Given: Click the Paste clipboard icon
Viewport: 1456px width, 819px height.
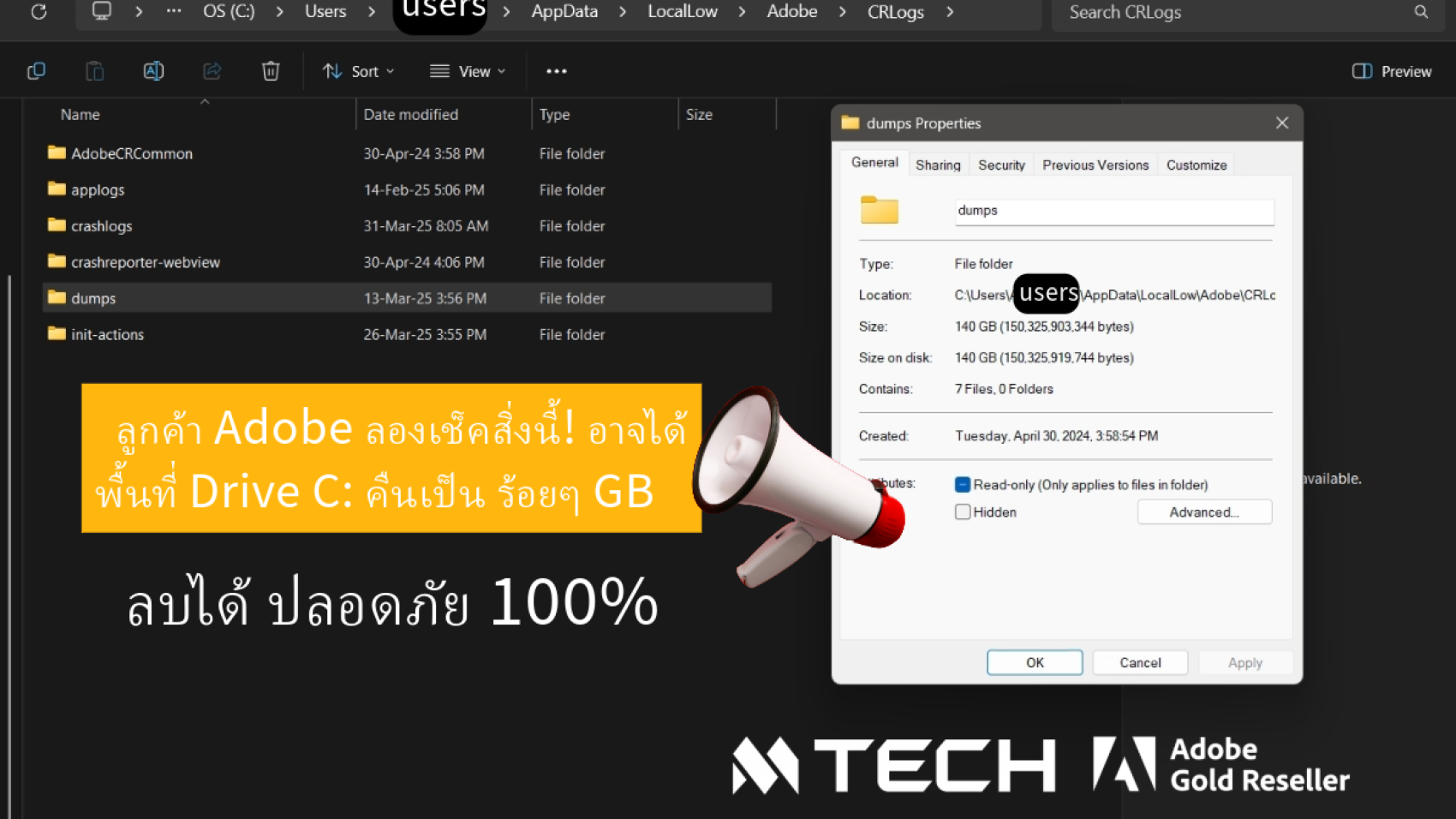Looking at the screenshot, I should pos(95,71).
